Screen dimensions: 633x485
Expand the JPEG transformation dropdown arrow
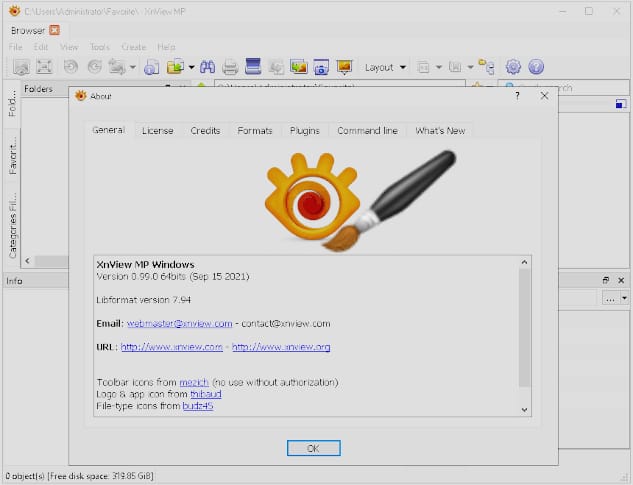point(133,67)
